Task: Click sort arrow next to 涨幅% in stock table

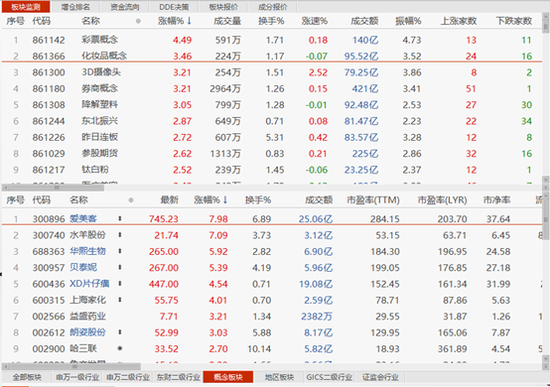Action: pyautogui.click(x=225, y=200)
